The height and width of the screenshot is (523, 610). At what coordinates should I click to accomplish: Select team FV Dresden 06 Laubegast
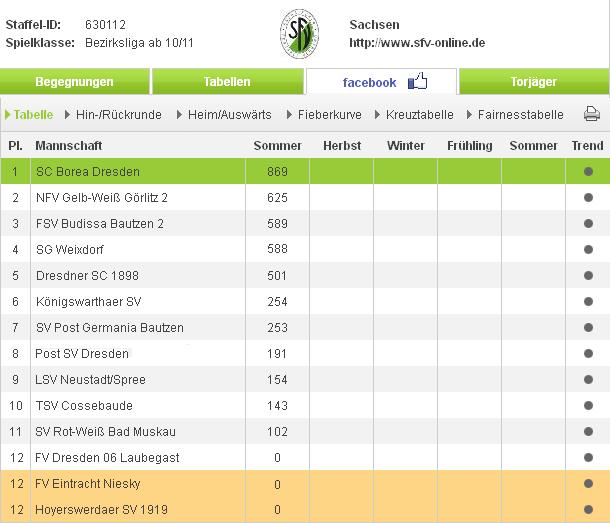pyautogui.click(x=107, y=458)
